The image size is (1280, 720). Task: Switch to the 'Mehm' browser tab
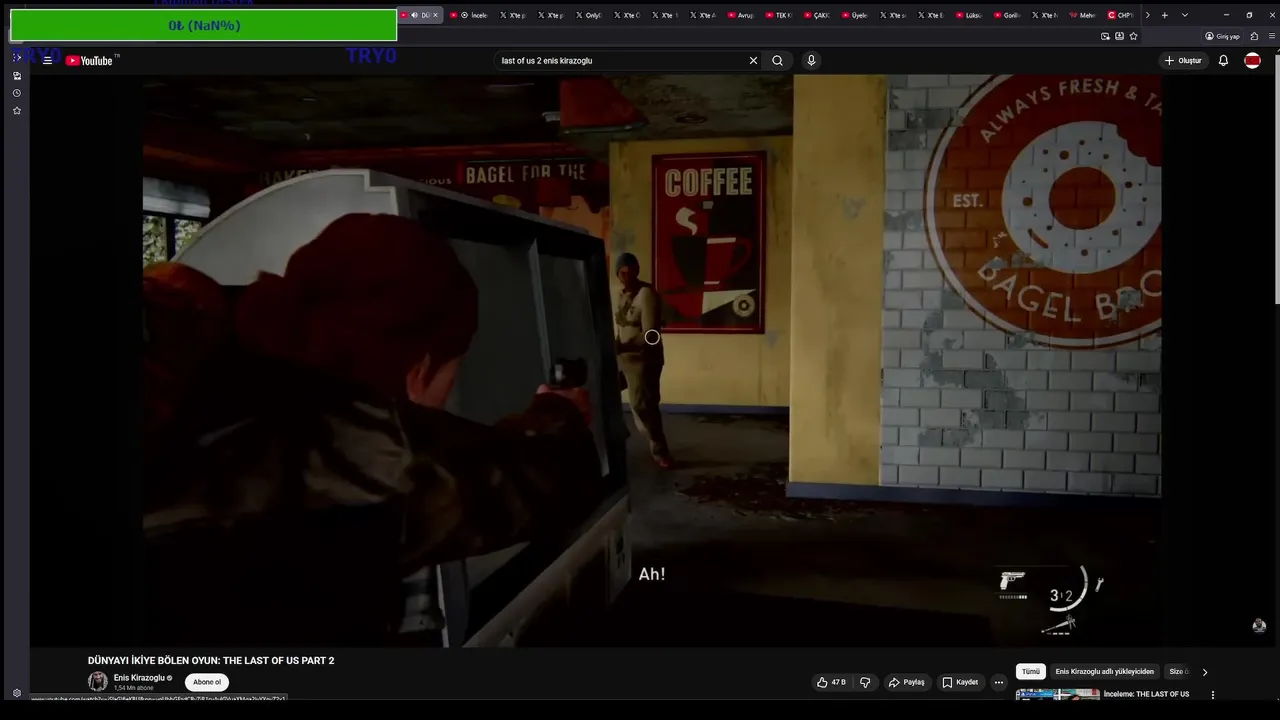pyautogui.click(x=1084, y=15)
